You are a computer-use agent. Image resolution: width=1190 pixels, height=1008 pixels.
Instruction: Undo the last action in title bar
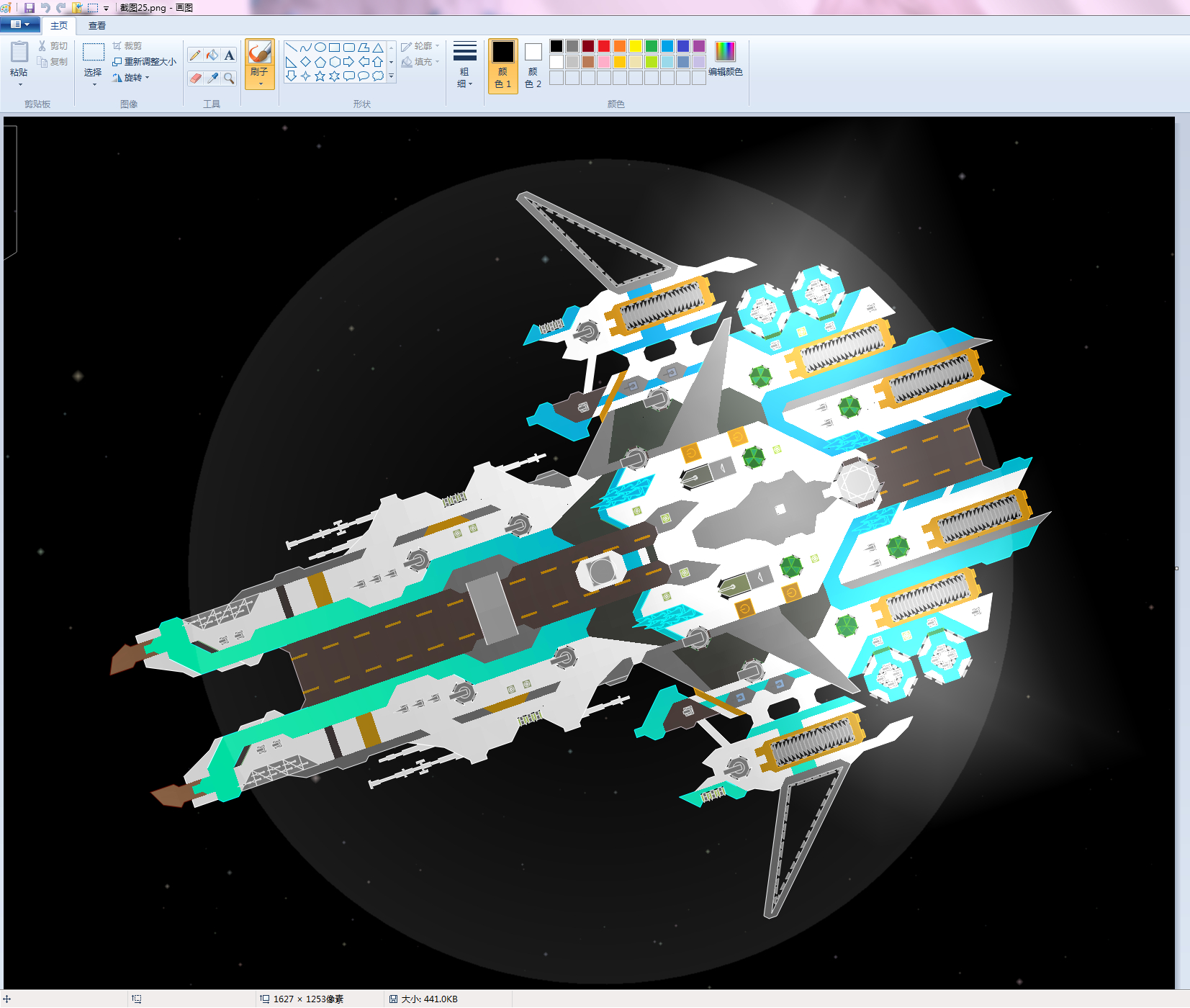[45, 8]
